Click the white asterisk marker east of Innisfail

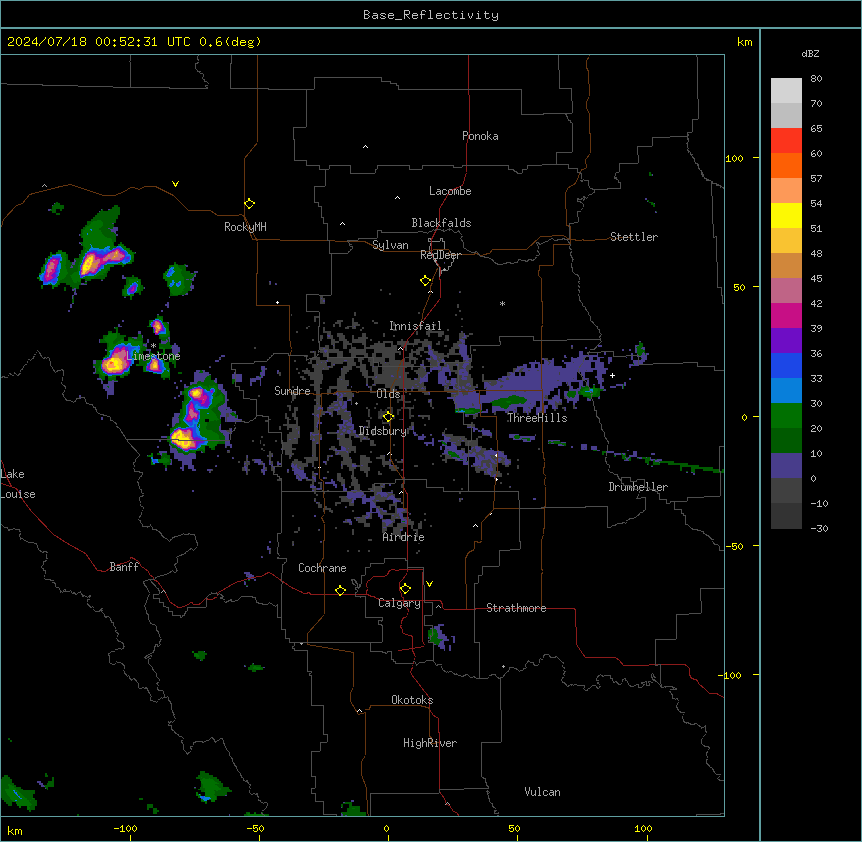point(502,303)
